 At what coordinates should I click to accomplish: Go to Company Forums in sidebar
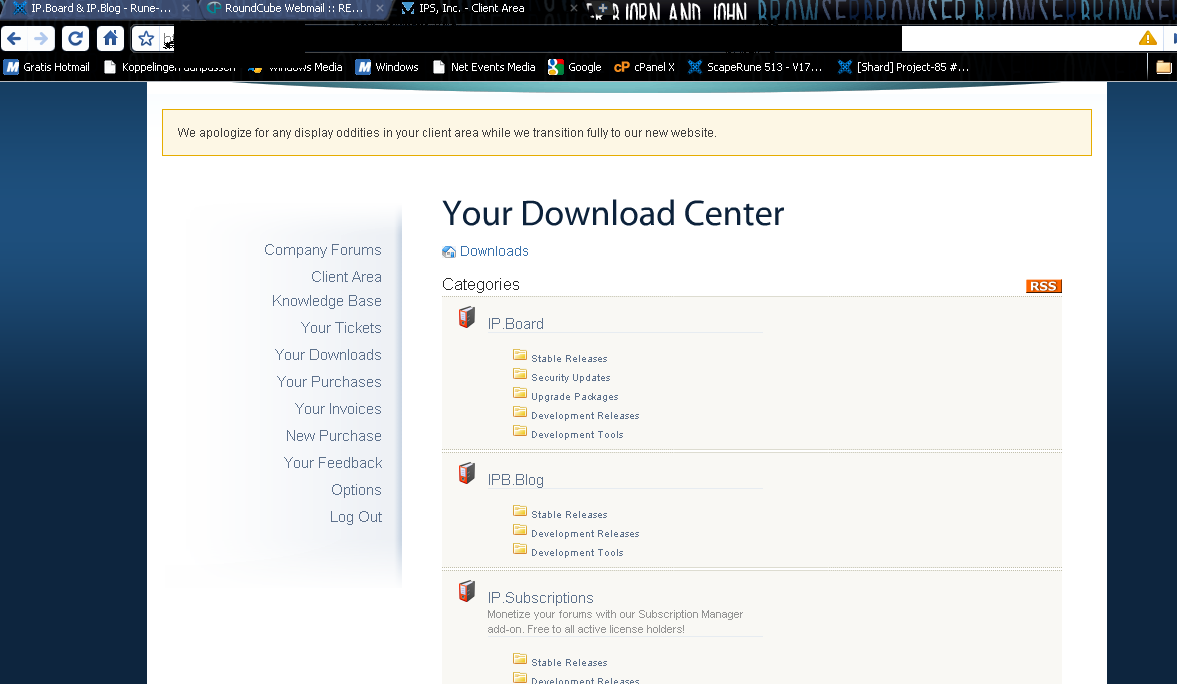[323, 250]
